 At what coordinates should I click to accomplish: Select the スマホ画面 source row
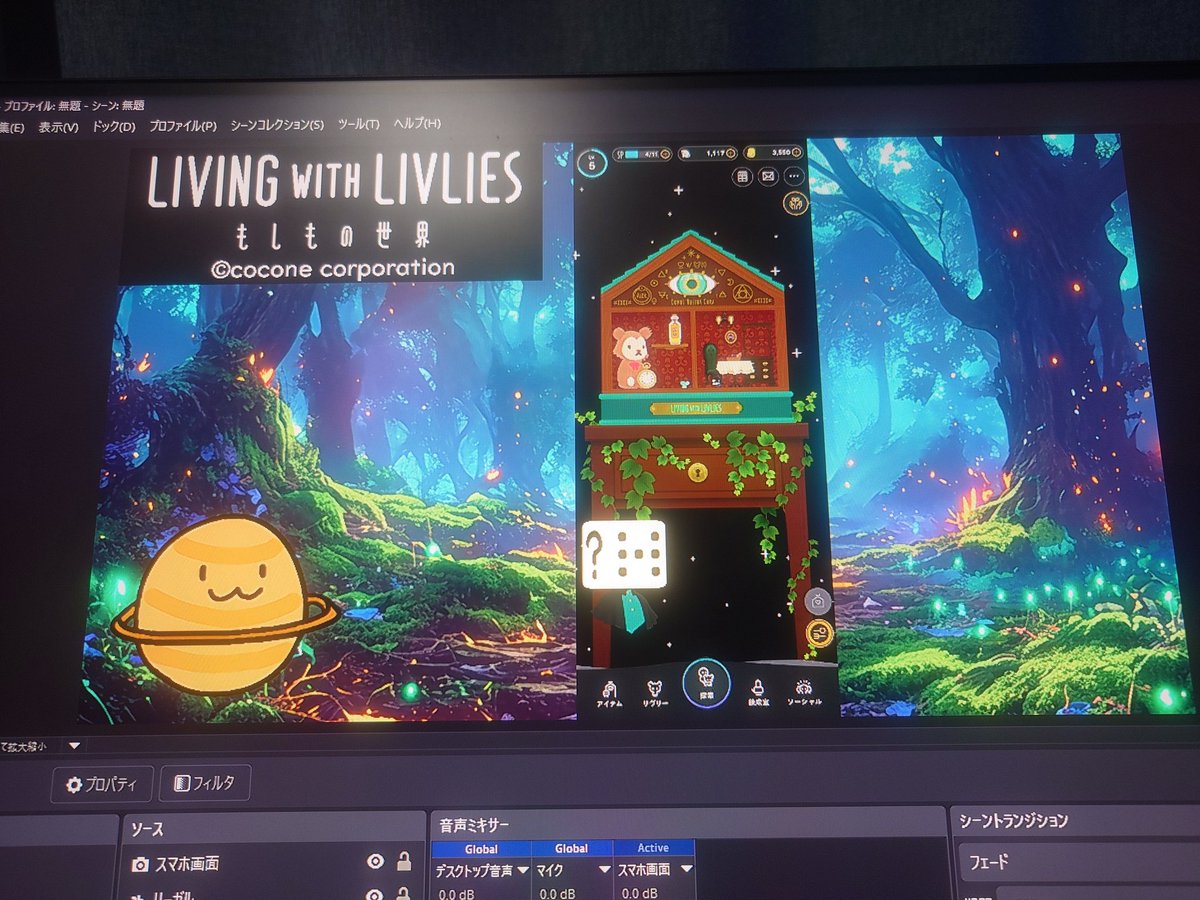click(272, 863)
